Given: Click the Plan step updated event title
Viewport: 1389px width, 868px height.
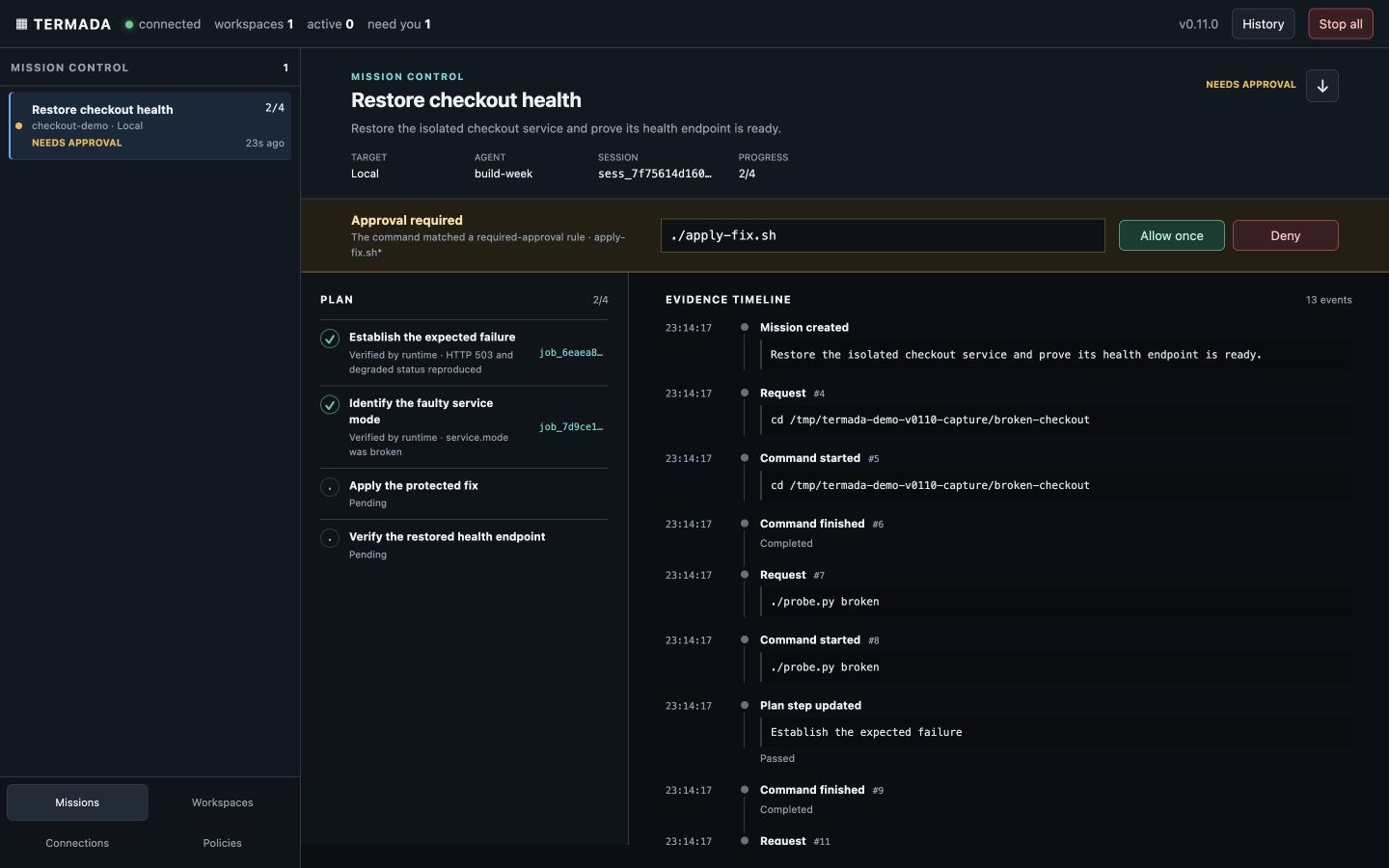Looking at the screenshot, I should 810,706.
